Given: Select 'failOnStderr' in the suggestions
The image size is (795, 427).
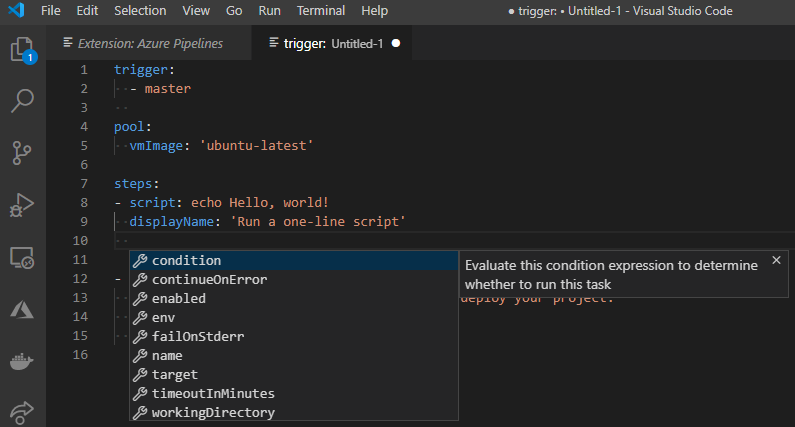Looking at the screenshot, I should tap(198, 336).
